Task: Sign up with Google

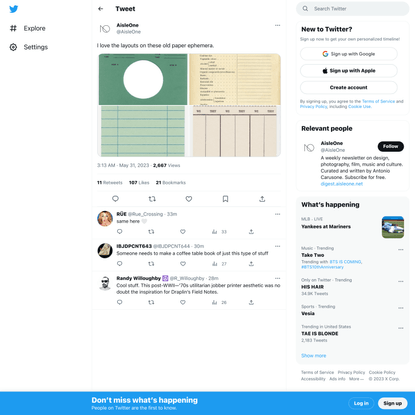Action: (x=349, y=54)
